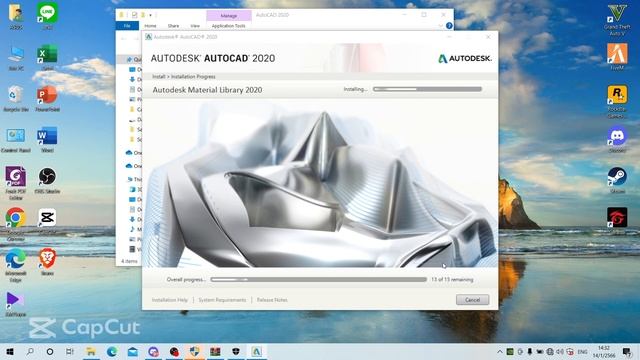Launch Discord from the desktop
This screenshot has width=640, height=360.
[617, 139]
